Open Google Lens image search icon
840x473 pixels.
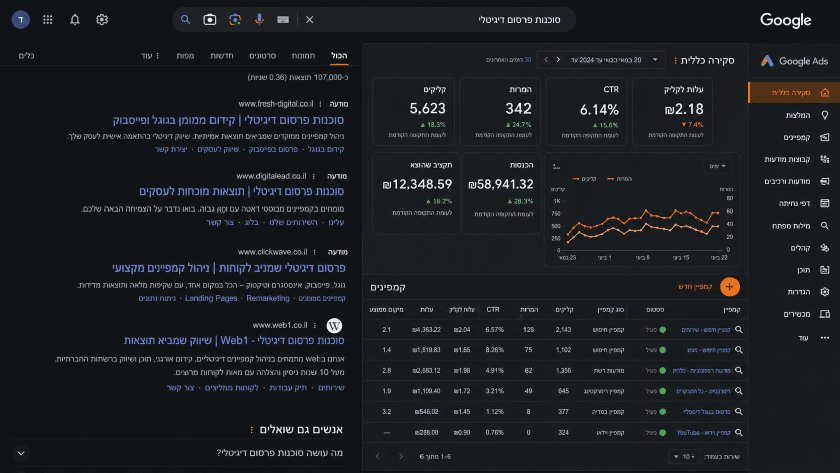pyautogui.click(x=235, y=19)
